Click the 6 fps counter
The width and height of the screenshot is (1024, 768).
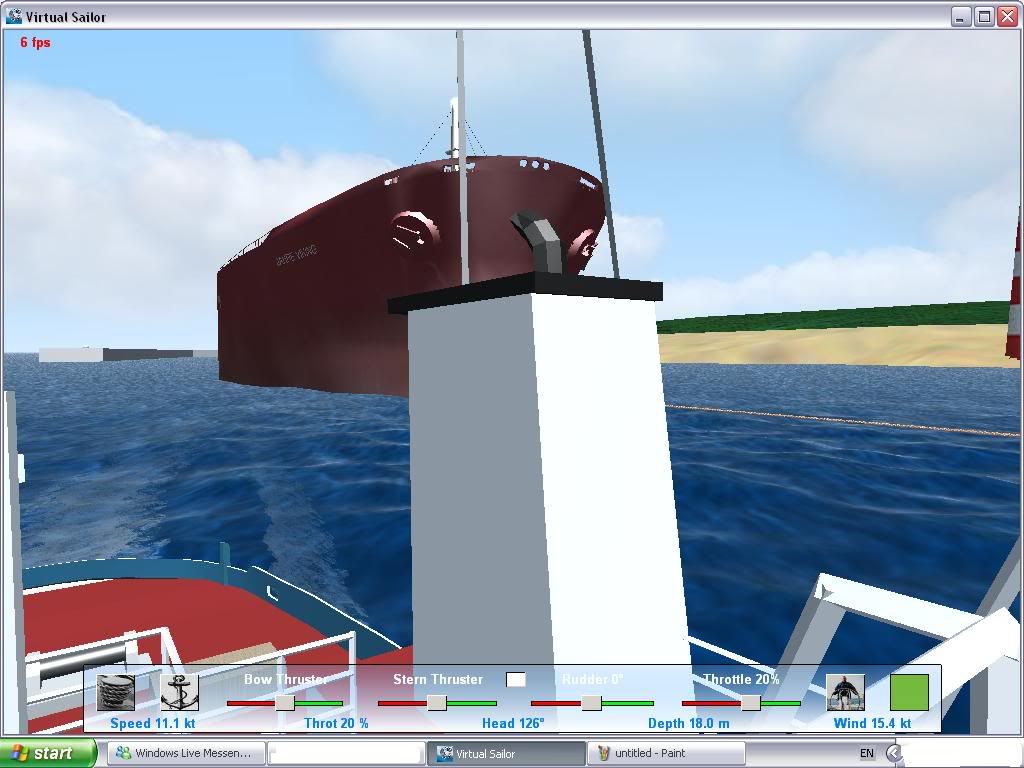(x=35, y=42)
